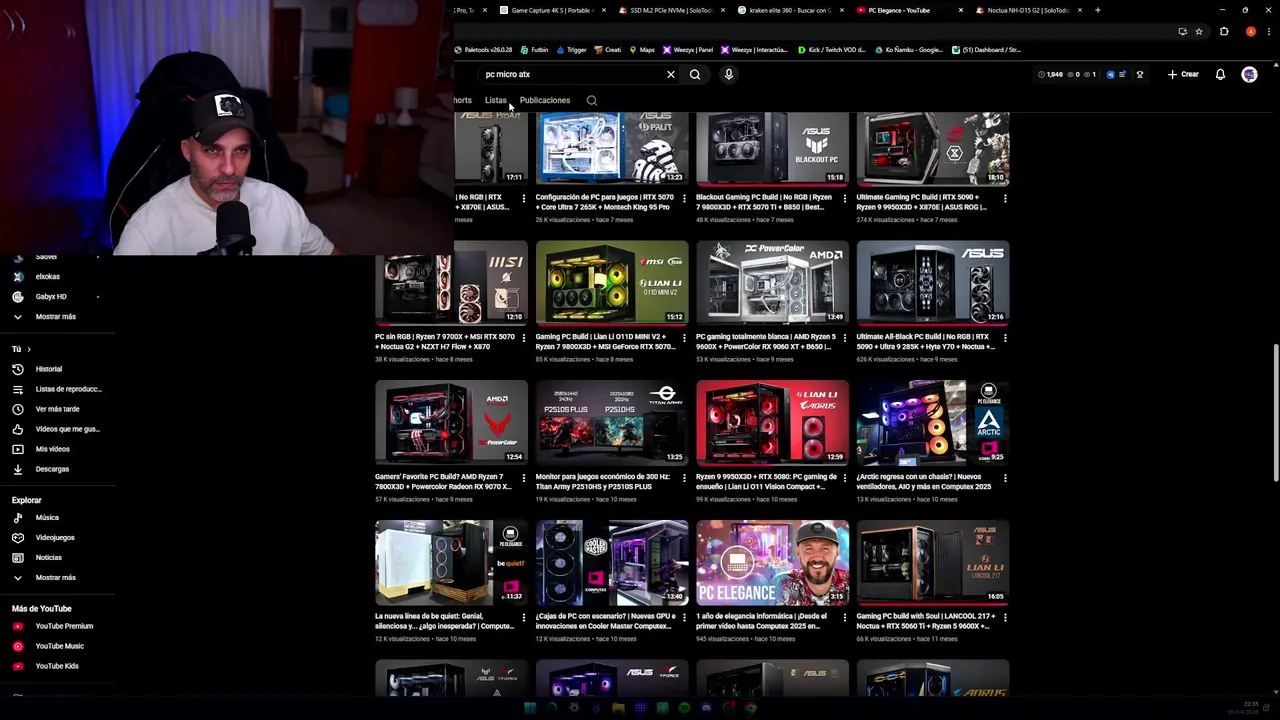1280x720 pixels.
Task: Open options menu for Lian Li O11D MINI V2 video
Action: pos(684,338)
